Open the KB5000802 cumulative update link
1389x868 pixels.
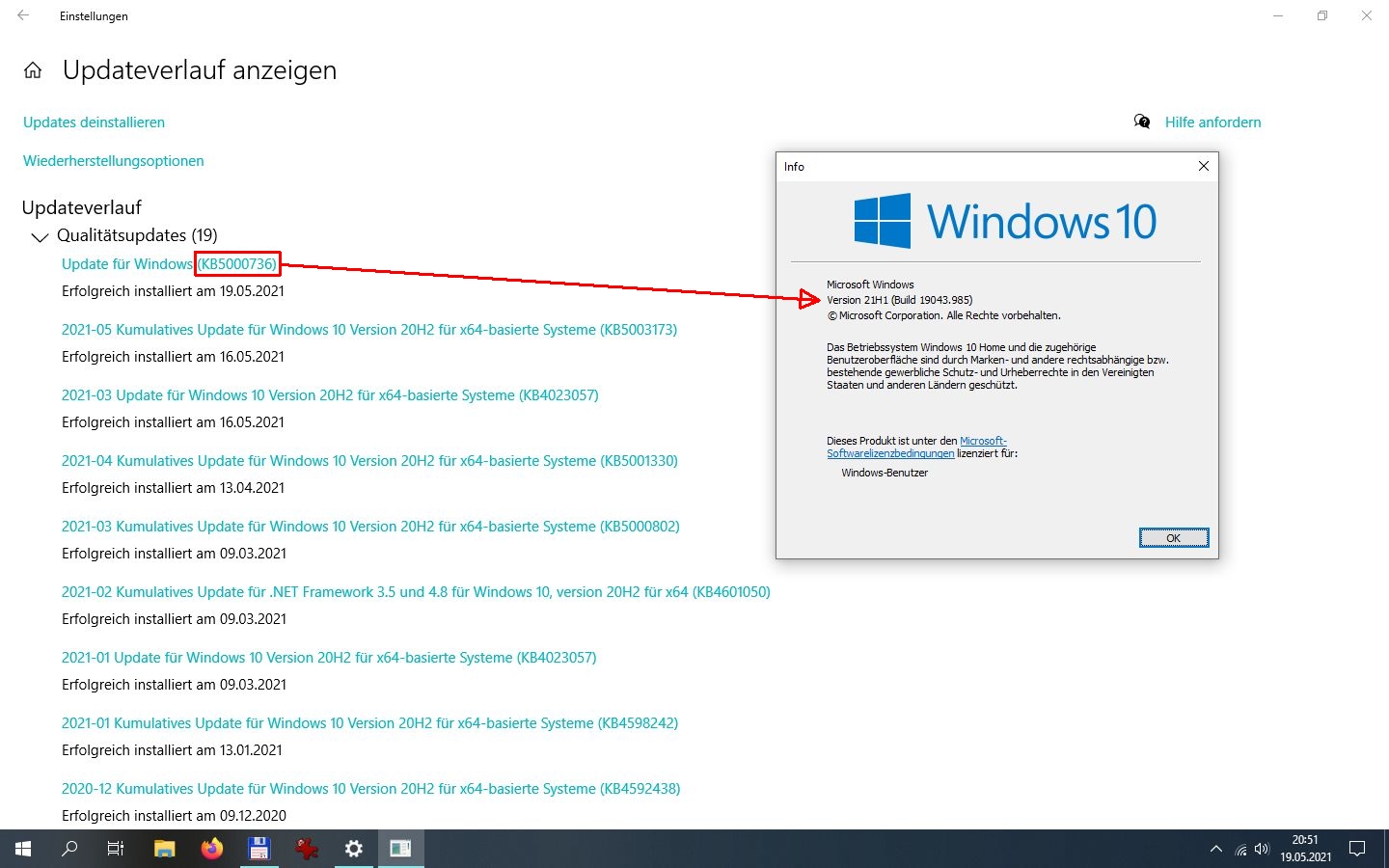(x=370, y=527)
